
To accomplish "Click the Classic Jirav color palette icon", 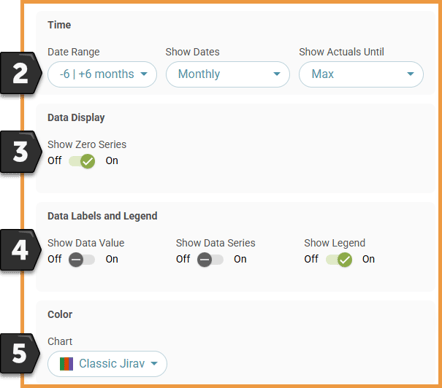I will point(66,364).
